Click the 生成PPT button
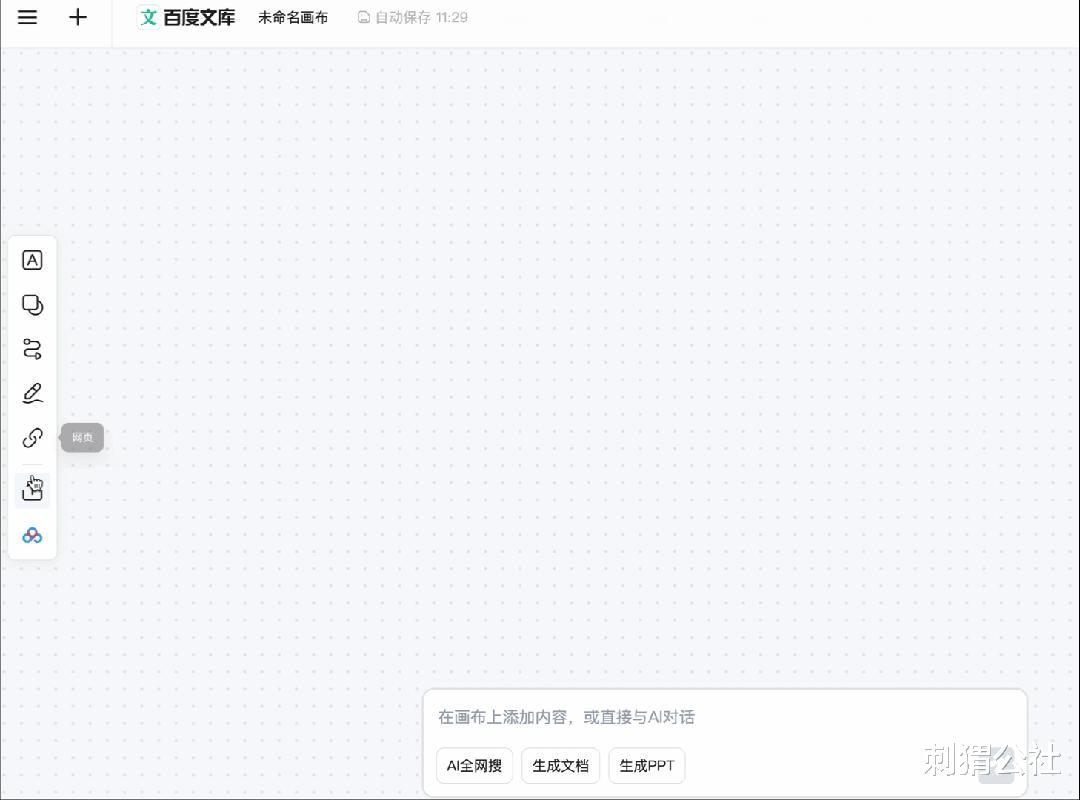The height and width of the screenshot is (800, 1080). point(647,766)
